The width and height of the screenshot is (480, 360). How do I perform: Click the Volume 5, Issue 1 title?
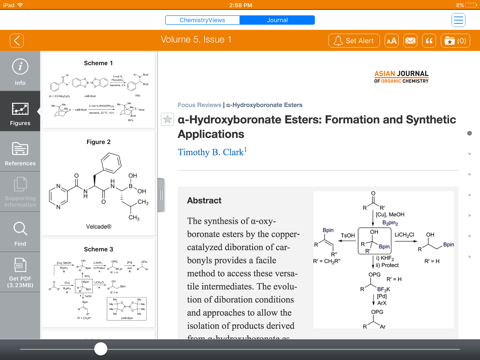[196, 40]
